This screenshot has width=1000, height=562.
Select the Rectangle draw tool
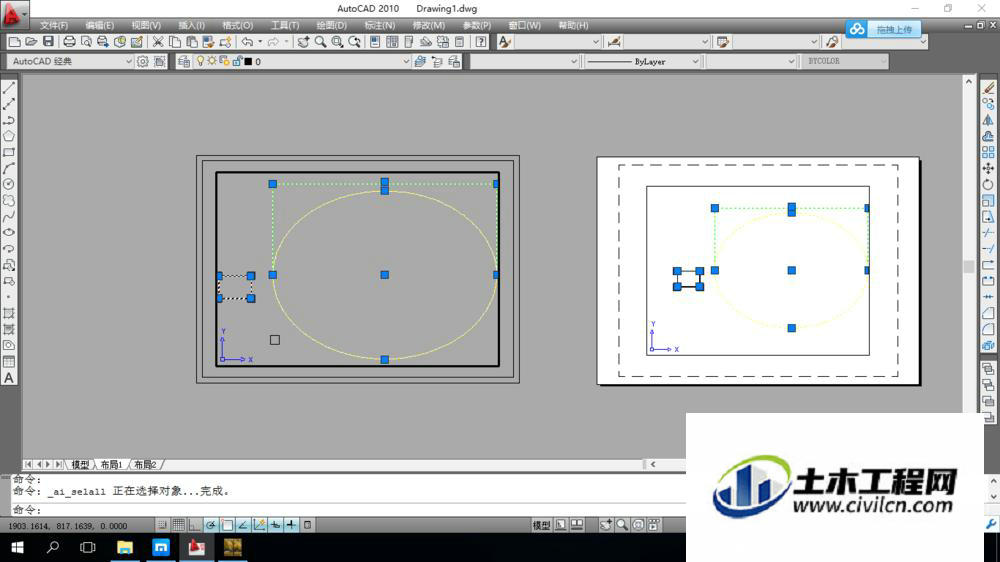[9, 152]
